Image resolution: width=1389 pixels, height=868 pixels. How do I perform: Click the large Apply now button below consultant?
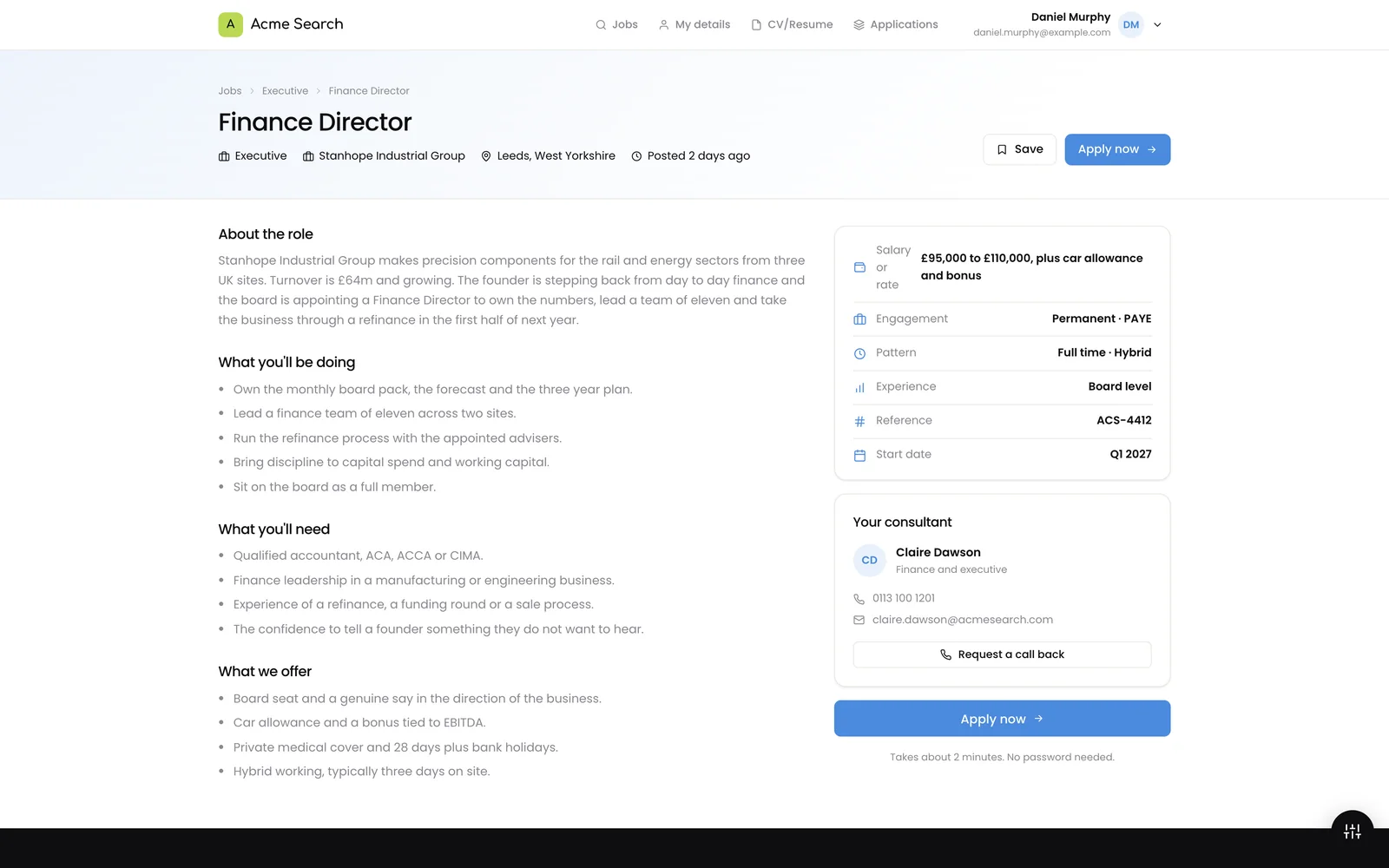[1002, 719]
